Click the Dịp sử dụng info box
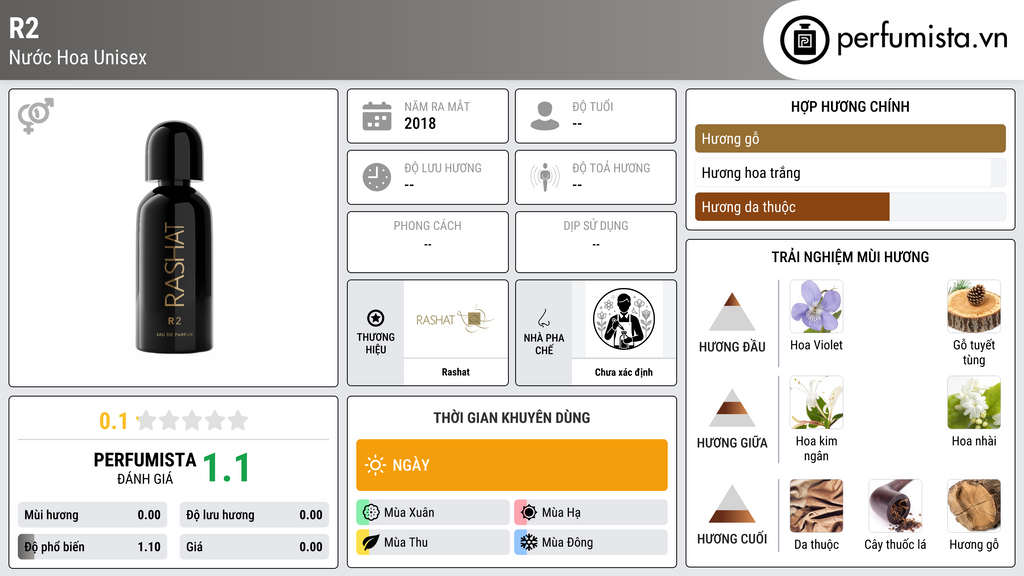Image resolution: width=1024 pixels, height=576 pixels. (596, 242)
